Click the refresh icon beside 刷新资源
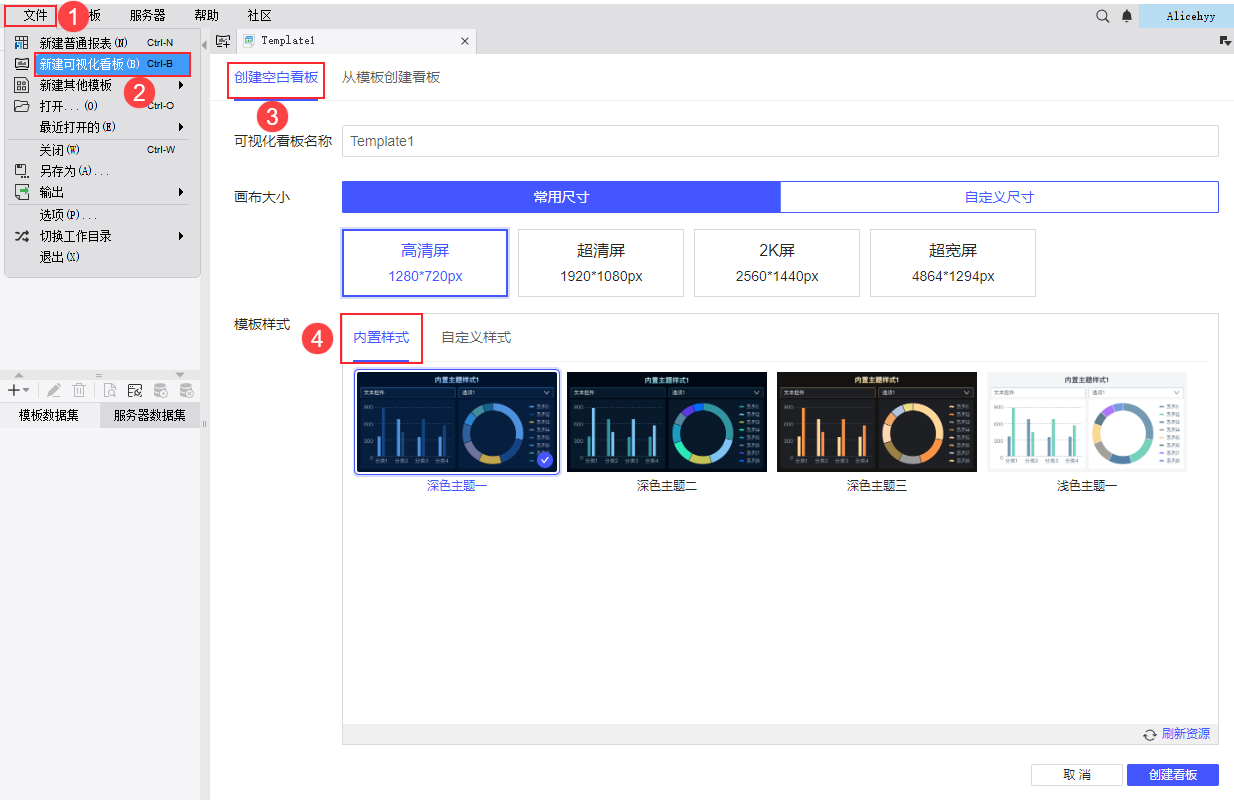 [1150, 734]
